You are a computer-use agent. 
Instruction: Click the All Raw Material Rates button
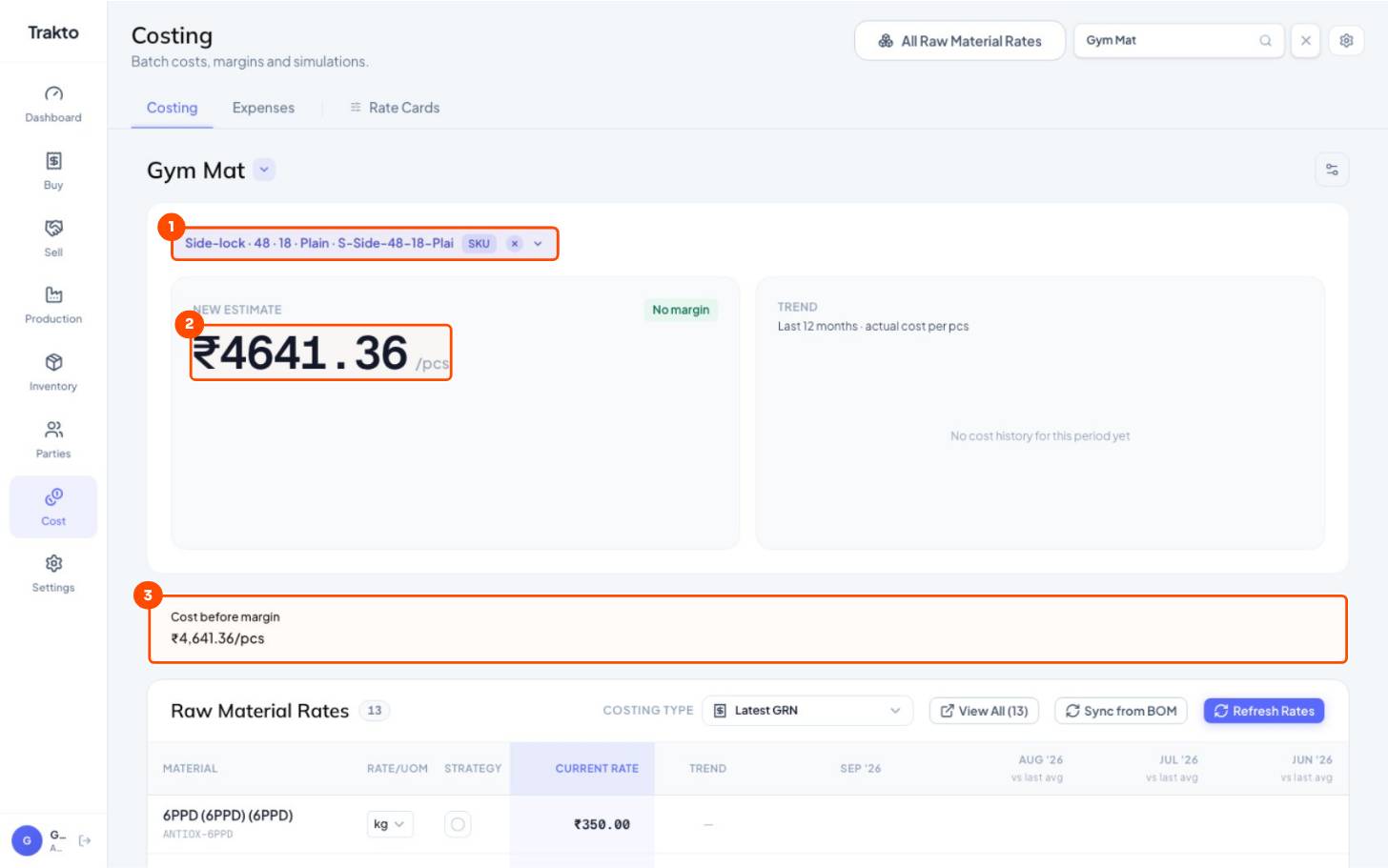point(959,41)
